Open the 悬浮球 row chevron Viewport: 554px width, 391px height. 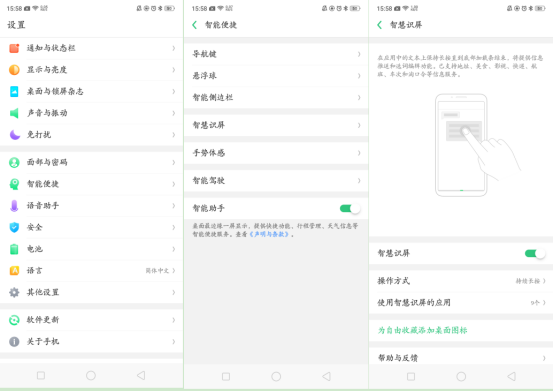(359, 76)
